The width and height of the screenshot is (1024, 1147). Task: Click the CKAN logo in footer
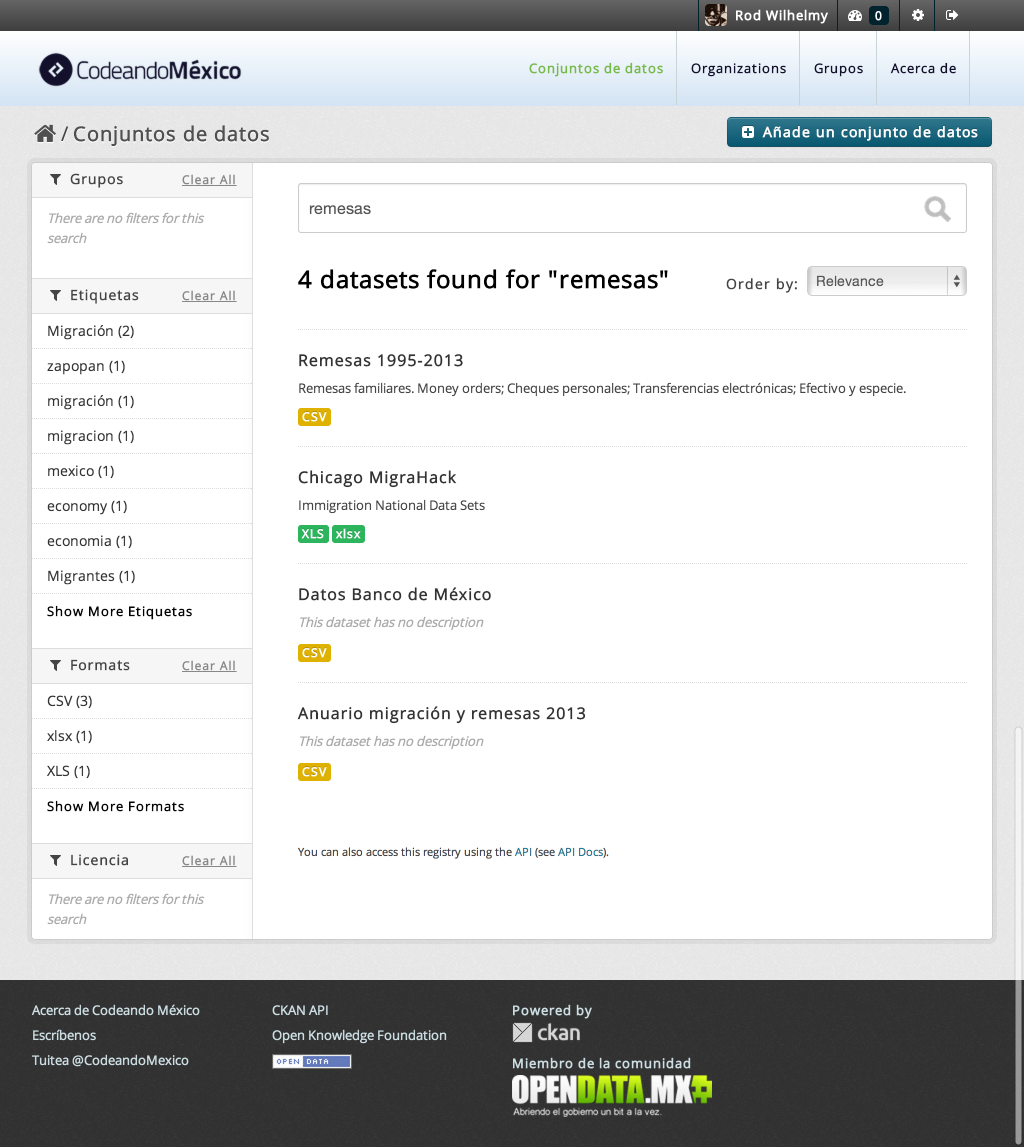[x=546, y=1032]
